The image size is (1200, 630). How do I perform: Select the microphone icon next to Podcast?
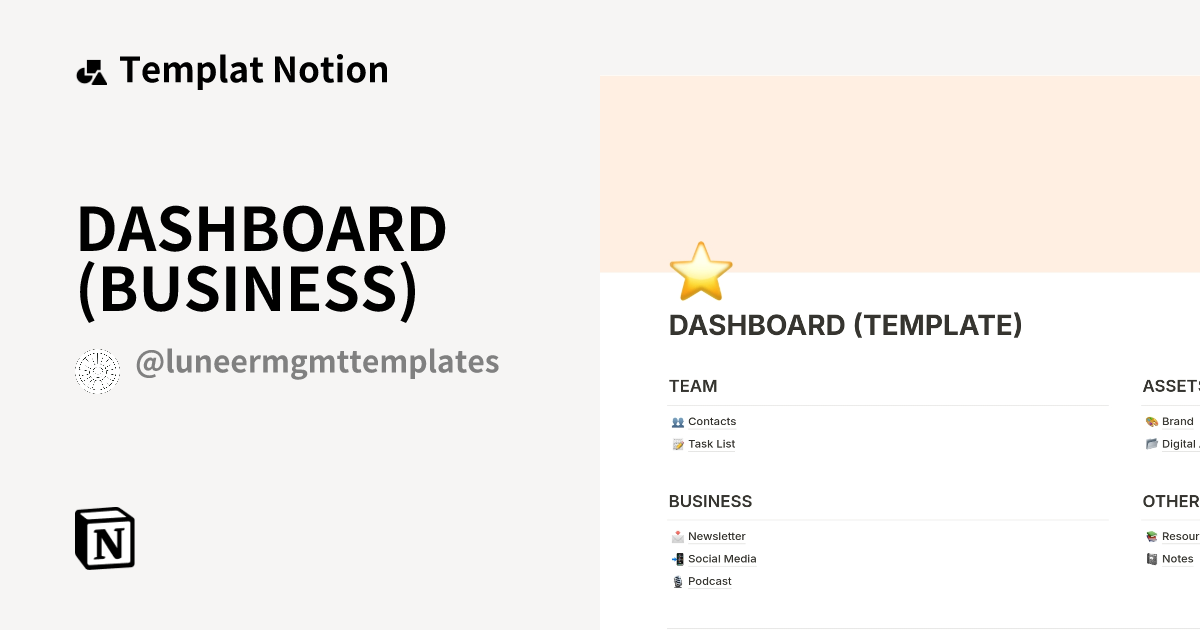[x=678, y=581]
